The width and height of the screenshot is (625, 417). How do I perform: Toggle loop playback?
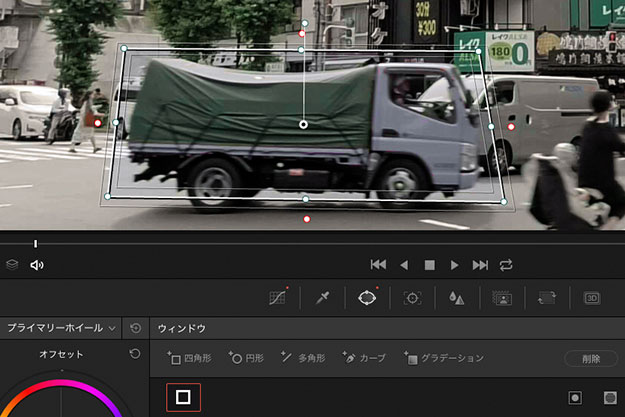pyautogui.click(x=506, y=265)
